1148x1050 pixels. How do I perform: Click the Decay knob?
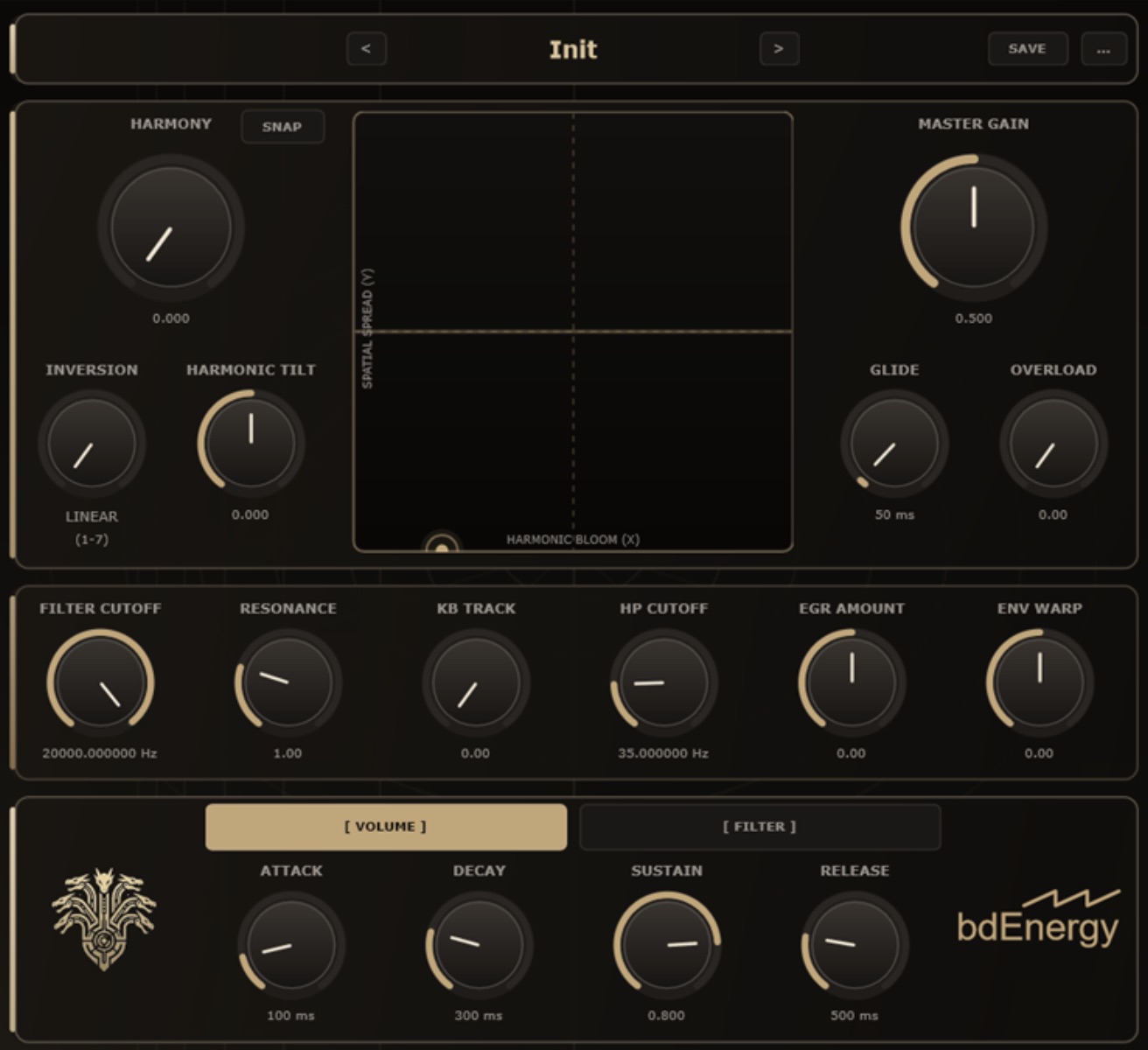[x=479, y=945]
